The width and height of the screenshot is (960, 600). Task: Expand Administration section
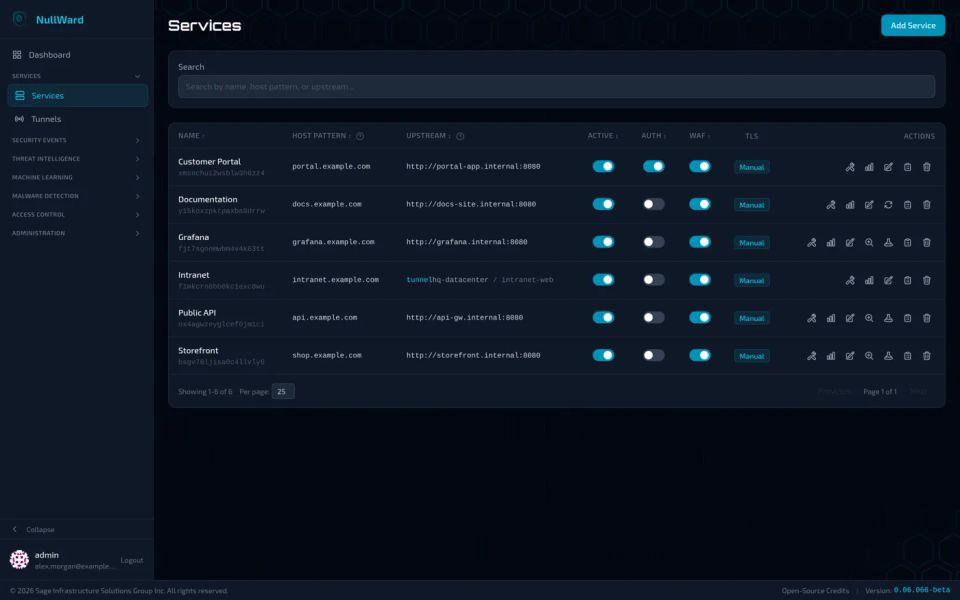pyautogui.click(x=77, y=233)
